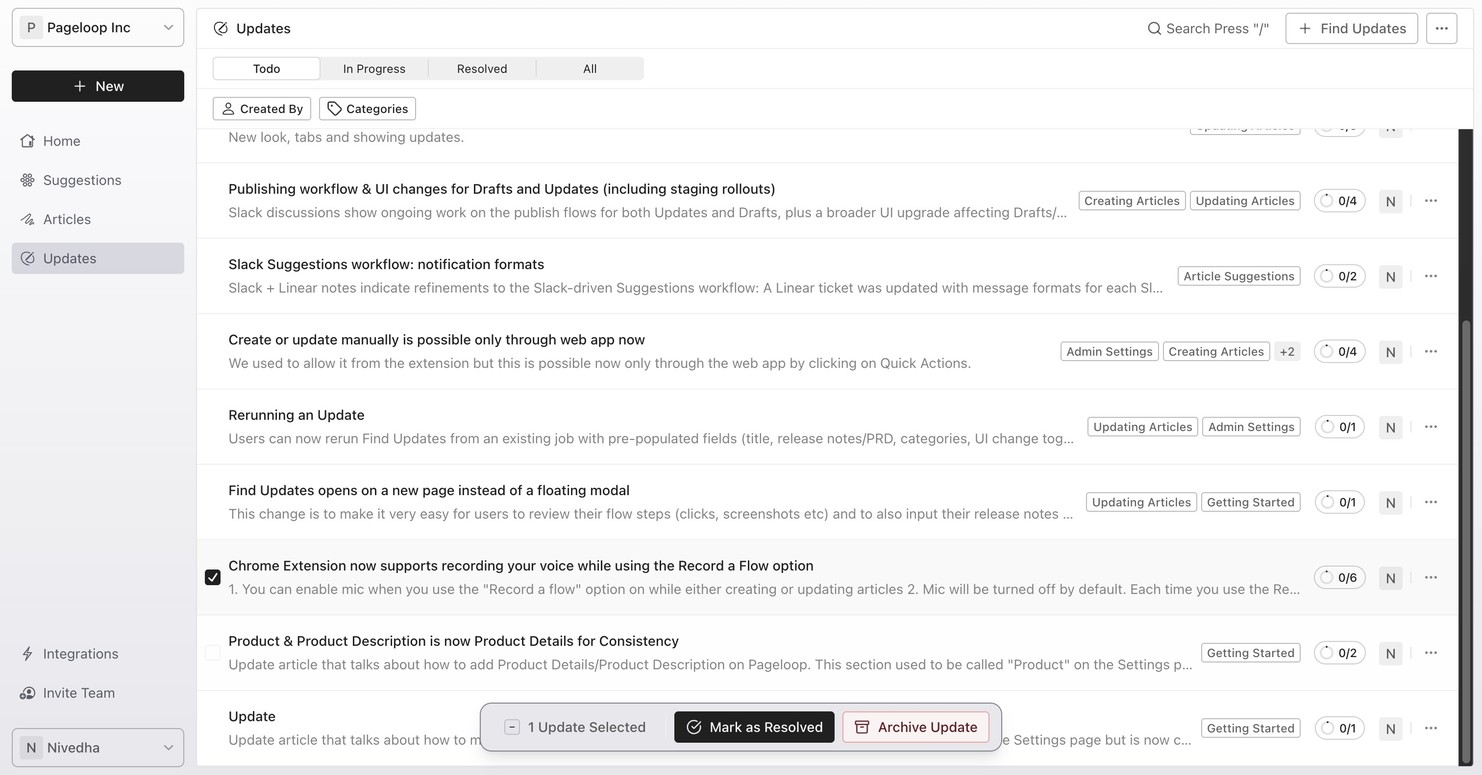1482x775 pixels.
Task: Click N avatar on Find Updates opens row
Action: pyautogui.click(x=1390, y=502)
